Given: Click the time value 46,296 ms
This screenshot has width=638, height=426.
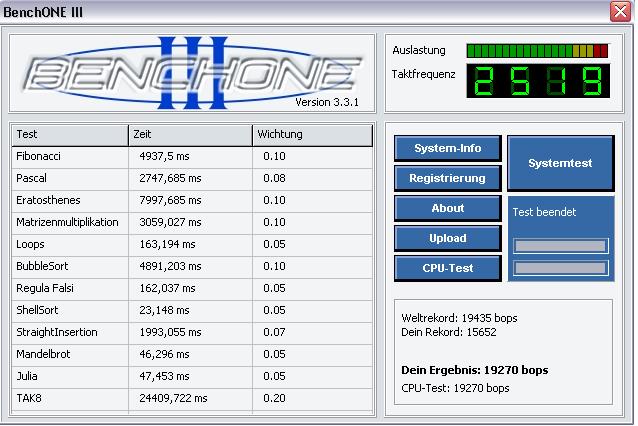Looking at the screenshot, I should point(164,354).
